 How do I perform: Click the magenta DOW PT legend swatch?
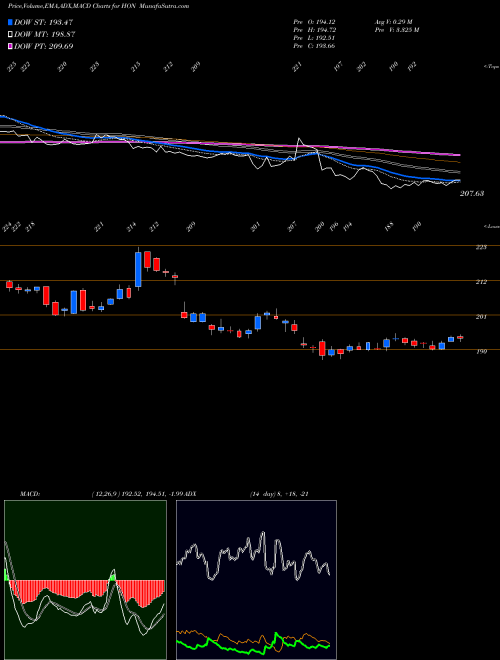(x=10, y=46)
